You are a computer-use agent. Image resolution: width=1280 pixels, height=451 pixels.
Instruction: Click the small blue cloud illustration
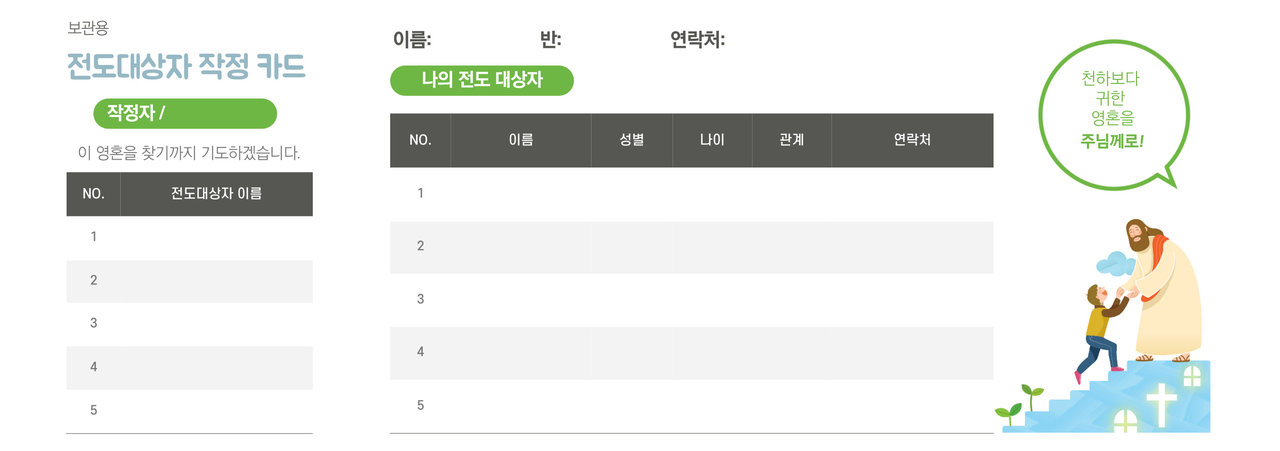tap(1114, 264)
